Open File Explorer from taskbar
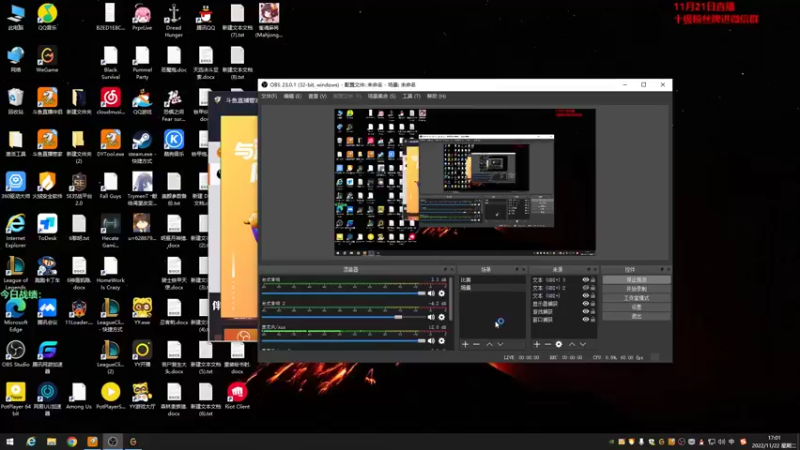800x450 pixels. coord(52,442)
